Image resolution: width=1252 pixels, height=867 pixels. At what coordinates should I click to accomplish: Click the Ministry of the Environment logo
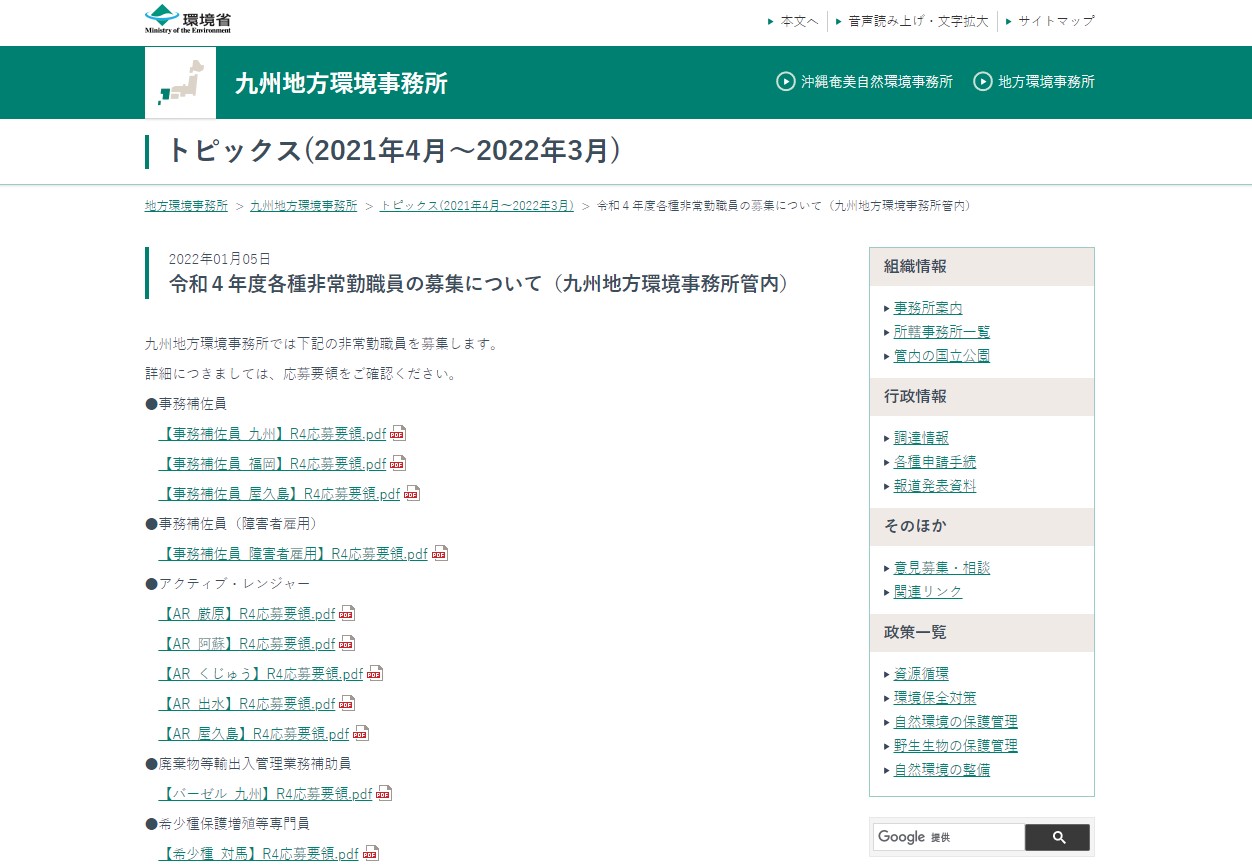pyautogui.click(x=188, y=19)
